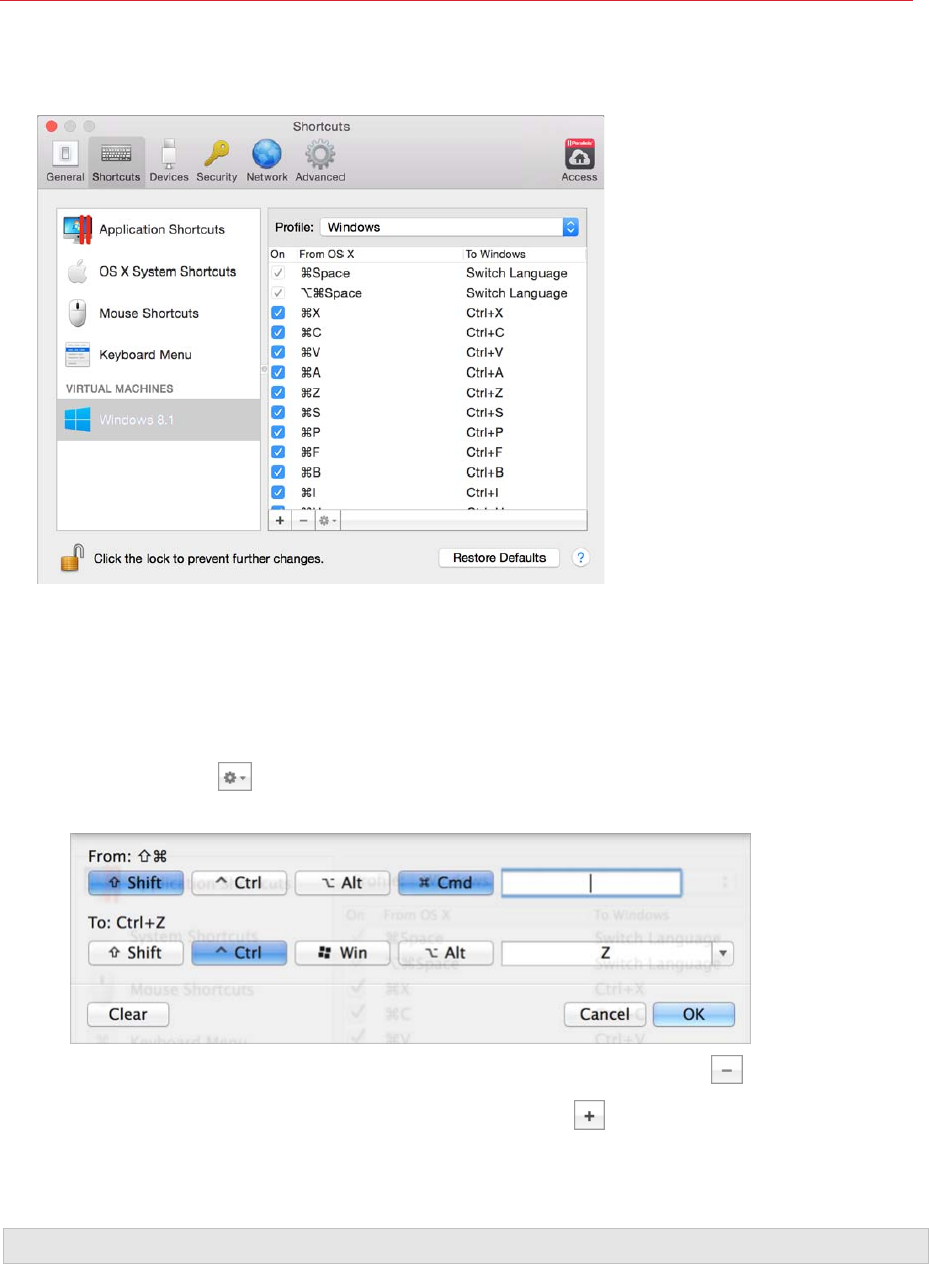
Task: Disable the ⌘V to Ctrl+V shortcut
Action: (x=279, y=353)
